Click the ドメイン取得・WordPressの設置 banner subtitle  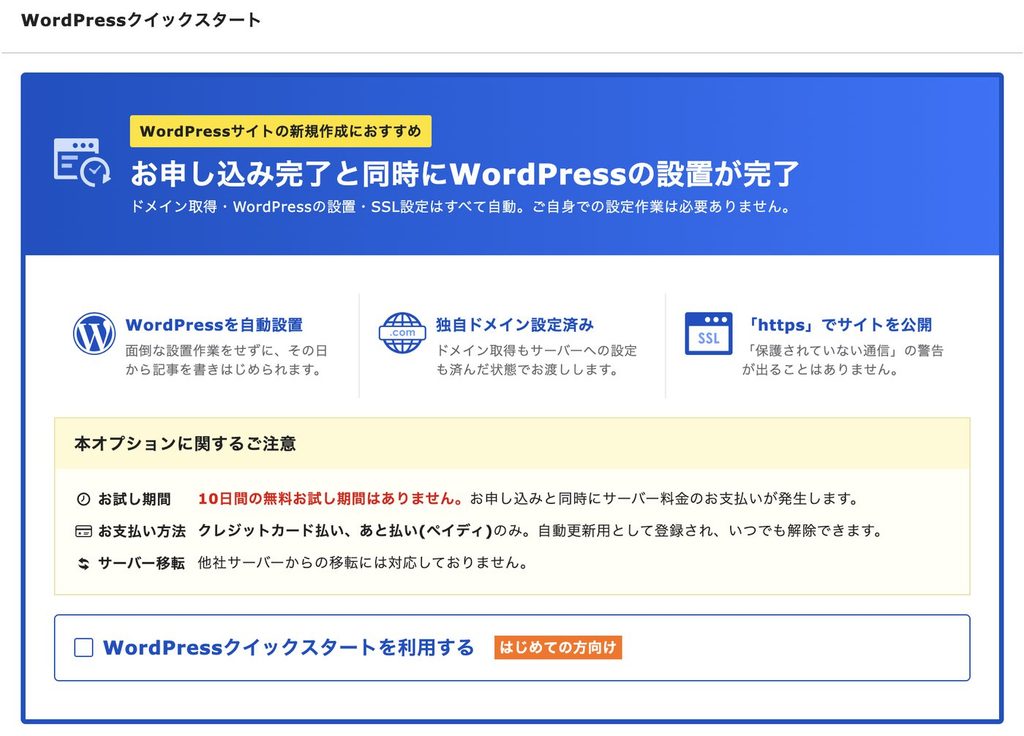tap(461, 207)
